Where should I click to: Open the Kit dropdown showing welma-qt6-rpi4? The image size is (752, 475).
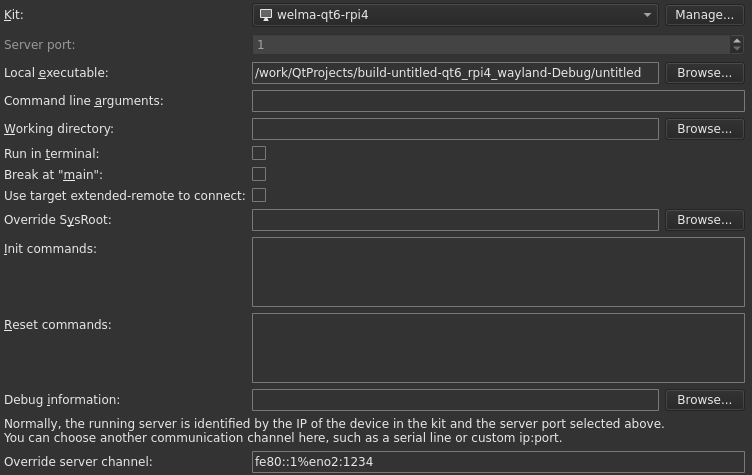tap(455, 15)
